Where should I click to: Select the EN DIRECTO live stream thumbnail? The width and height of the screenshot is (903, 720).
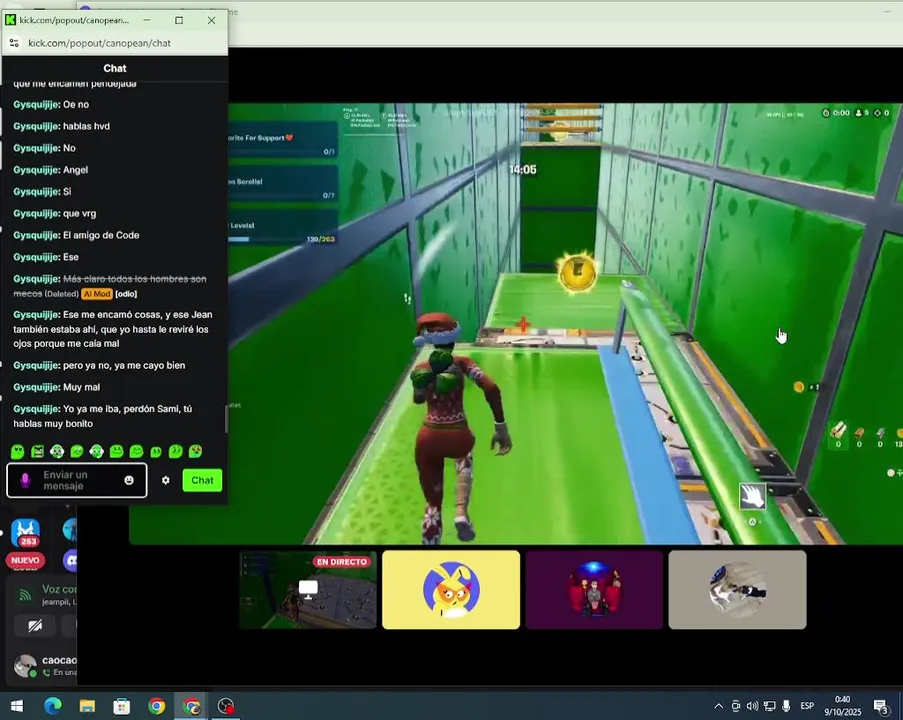pos(308,590)
